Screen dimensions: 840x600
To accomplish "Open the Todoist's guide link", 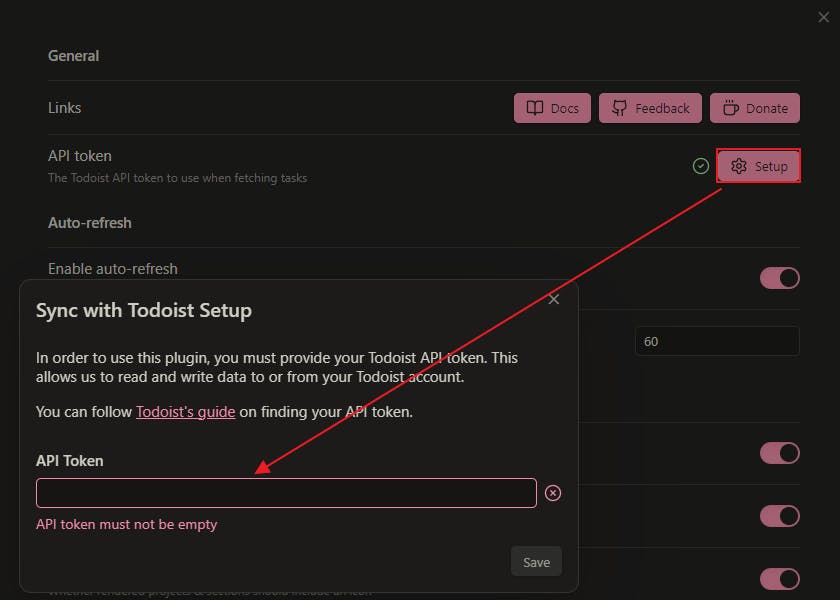I will click(x=186, y=411).
